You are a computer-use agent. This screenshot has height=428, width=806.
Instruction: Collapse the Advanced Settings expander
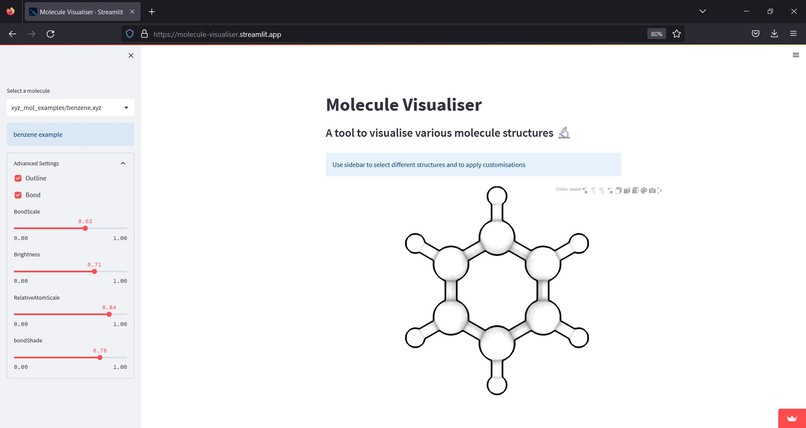[70, 163]
